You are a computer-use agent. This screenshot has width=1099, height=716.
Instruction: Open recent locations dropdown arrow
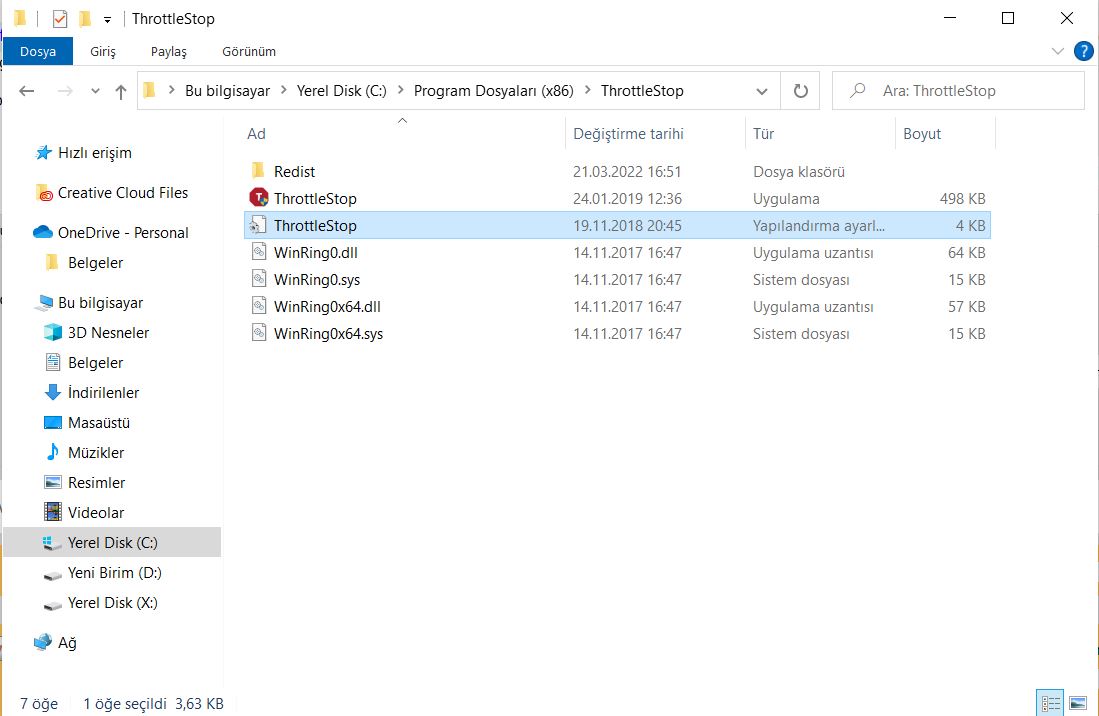click(95, 91)
